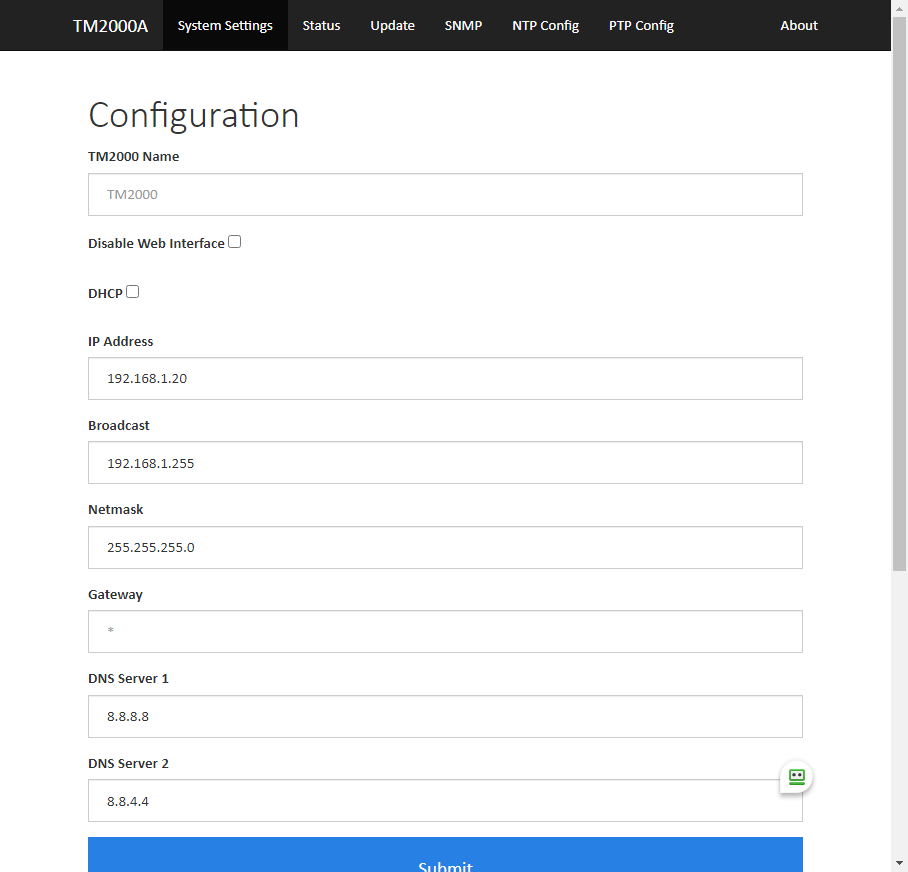Click the DNS Server 1 label
908x872 pixels.
(128, 679)
